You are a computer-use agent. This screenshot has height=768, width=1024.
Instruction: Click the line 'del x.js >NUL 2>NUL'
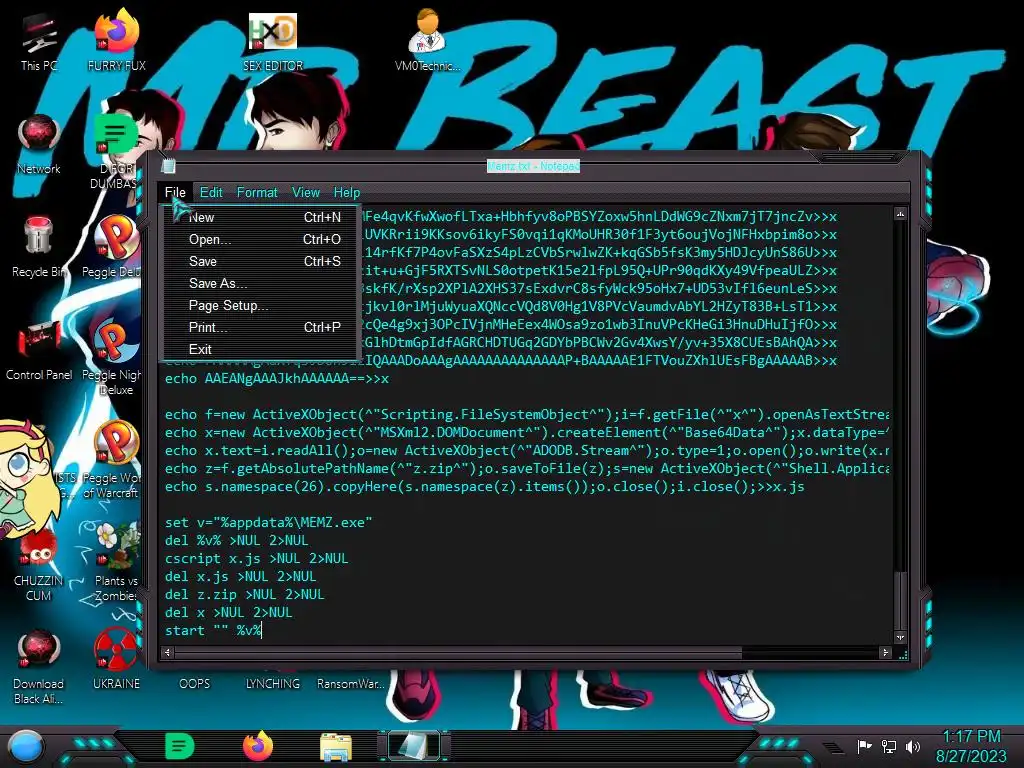240,576
